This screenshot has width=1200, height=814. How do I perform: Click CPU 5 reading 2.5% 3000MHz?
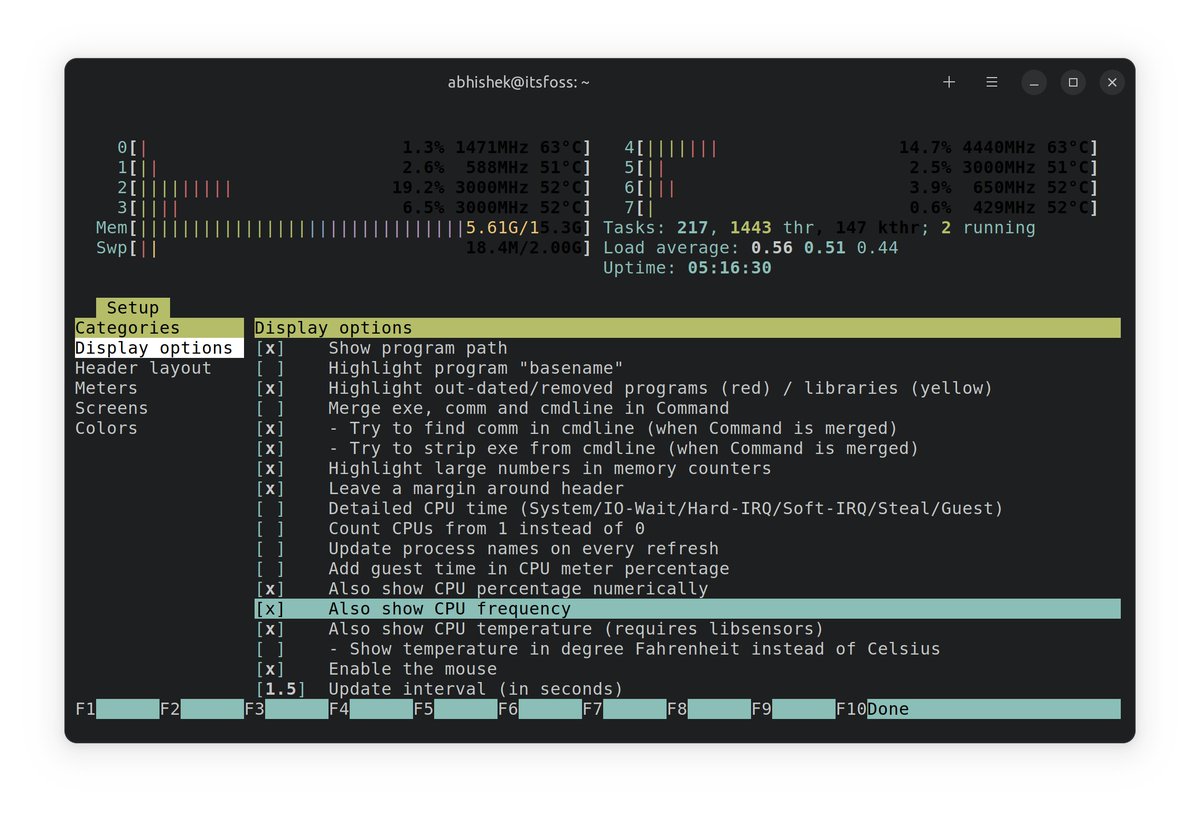click(973, 168)
